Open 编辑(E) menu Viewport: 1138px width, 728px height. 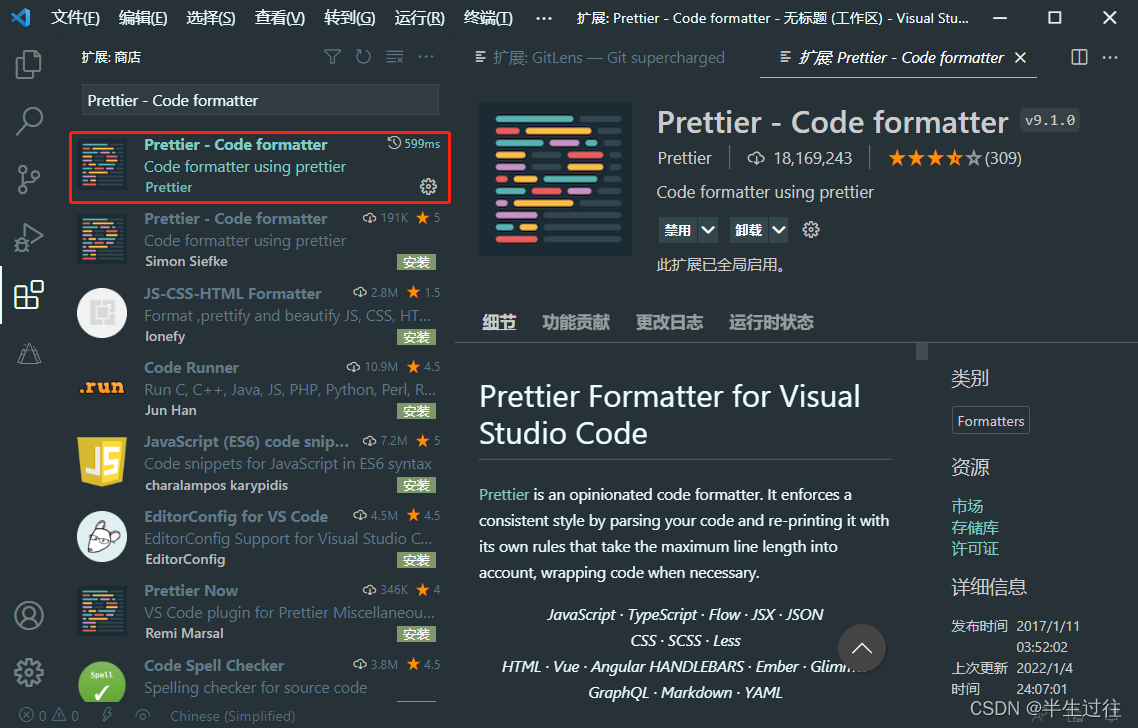tap(143, 18)
